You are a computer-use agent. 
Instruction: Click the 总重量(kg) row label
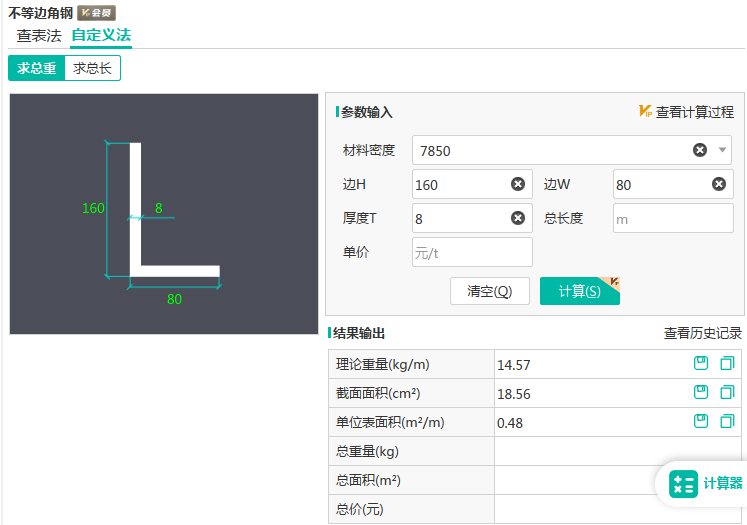[367, 452]
